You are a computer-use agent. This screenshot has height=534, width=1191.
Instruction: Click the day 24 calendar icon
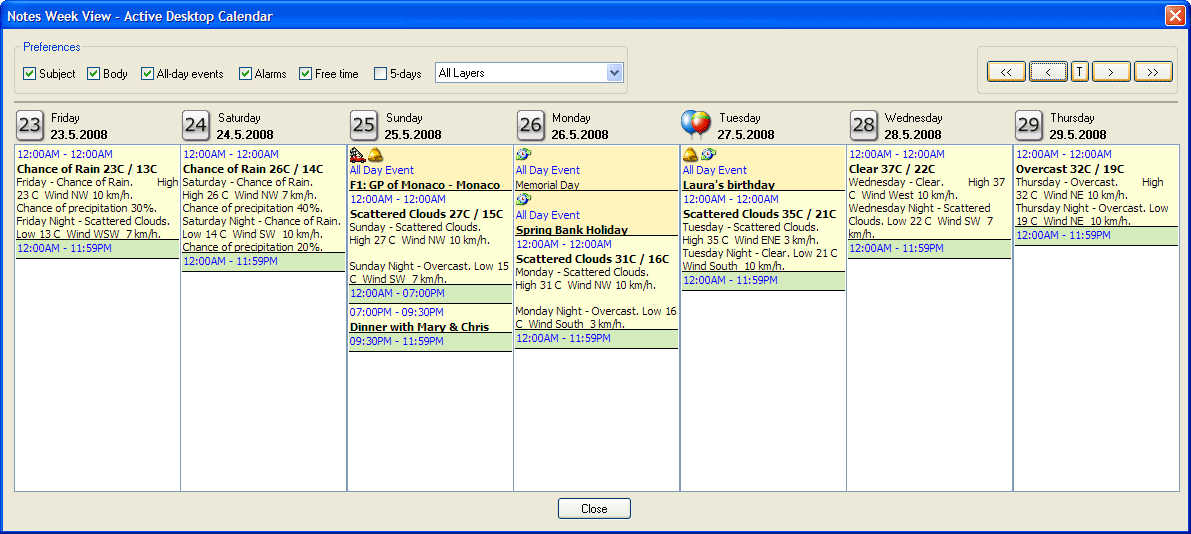coord(197,125)
